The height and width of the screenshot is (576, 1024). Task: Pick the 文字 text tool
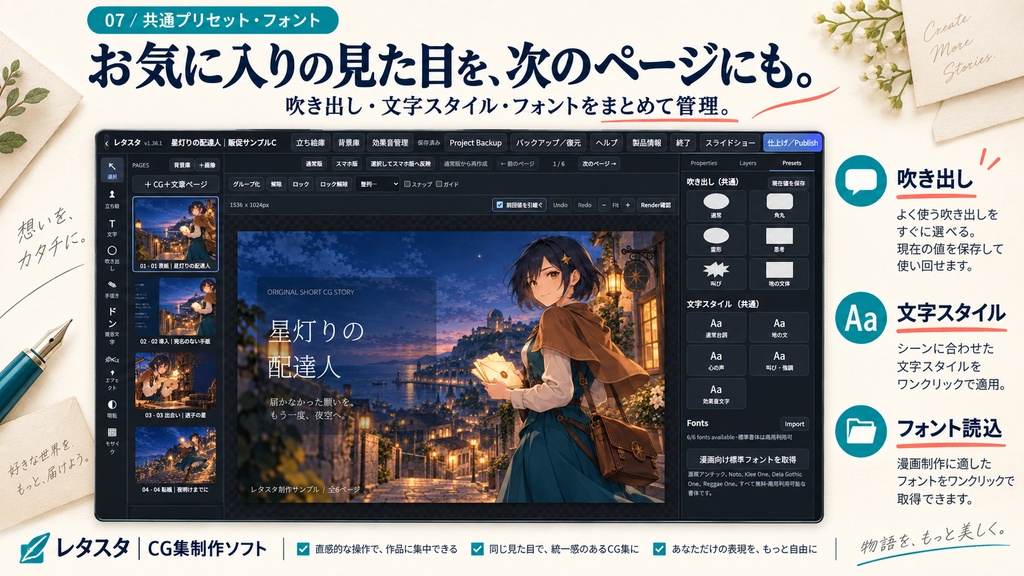112,228
